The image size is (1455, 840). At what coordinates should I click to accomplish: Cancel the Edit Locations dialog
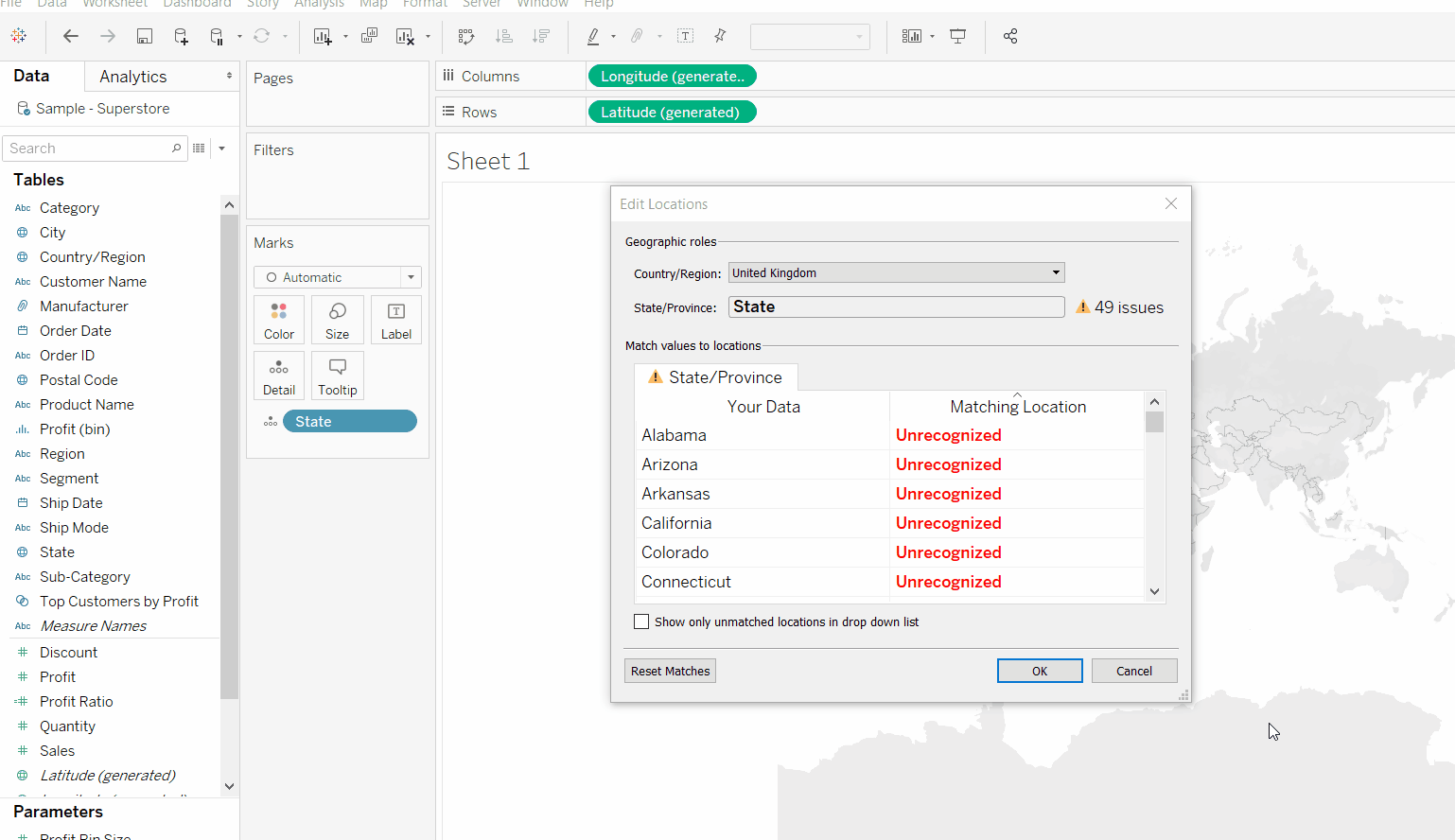[1133, 671]
